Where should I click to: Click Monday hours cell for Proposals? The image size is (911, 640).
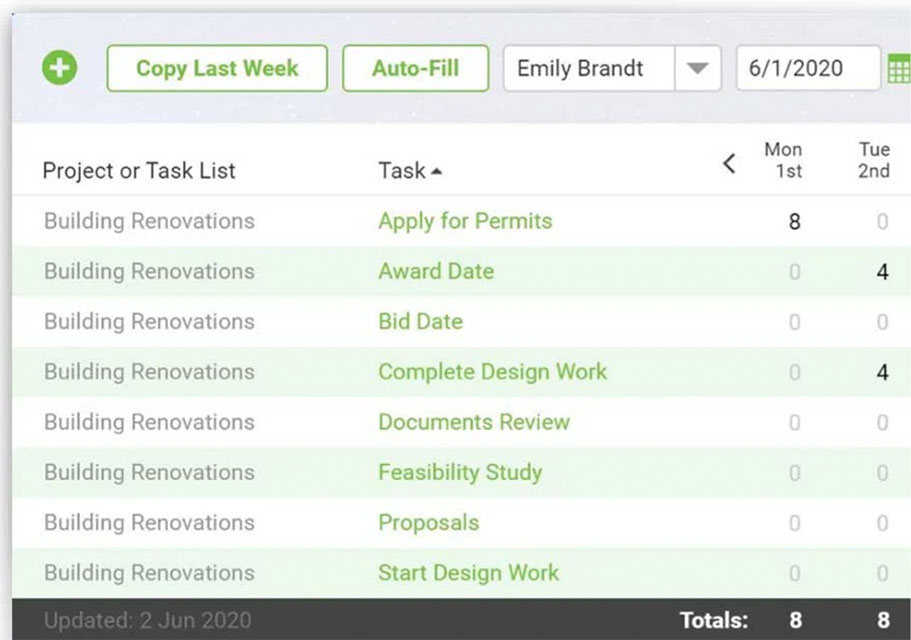(794, 523)
